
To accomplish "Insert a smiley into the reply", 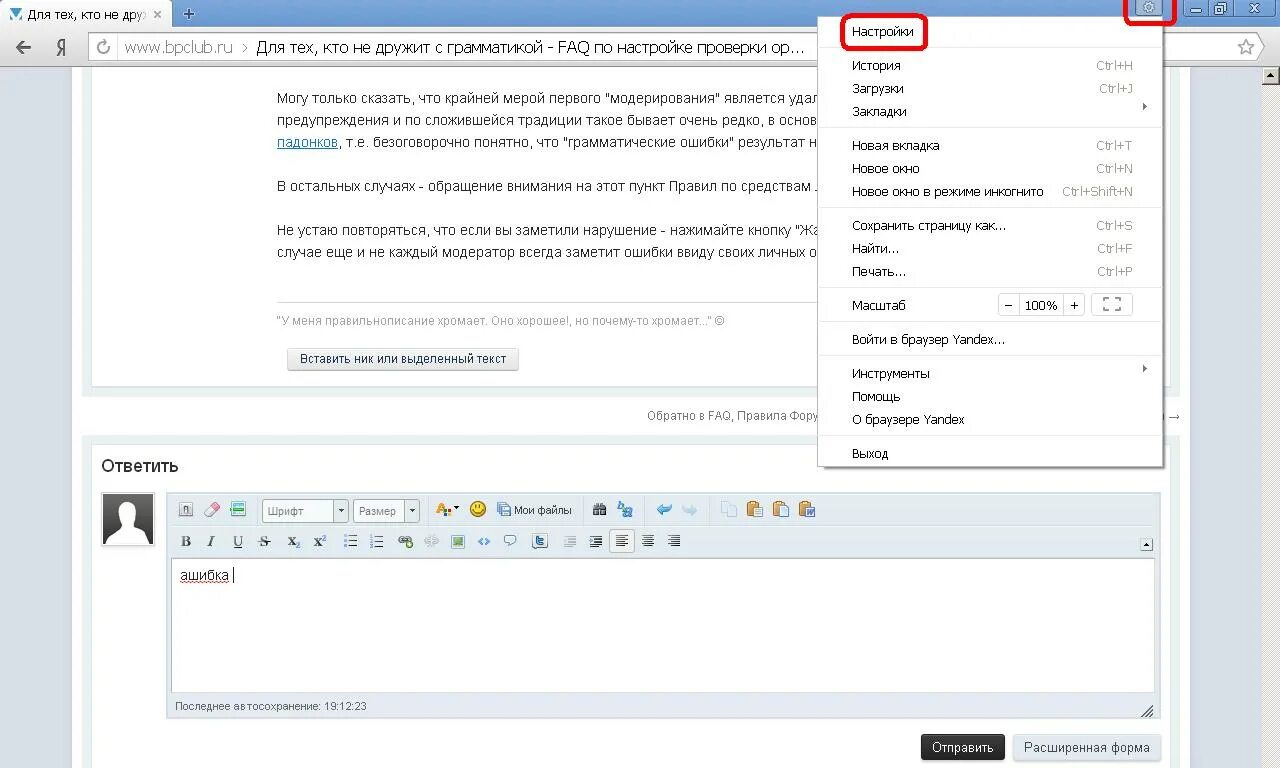I will click(478, 509).
